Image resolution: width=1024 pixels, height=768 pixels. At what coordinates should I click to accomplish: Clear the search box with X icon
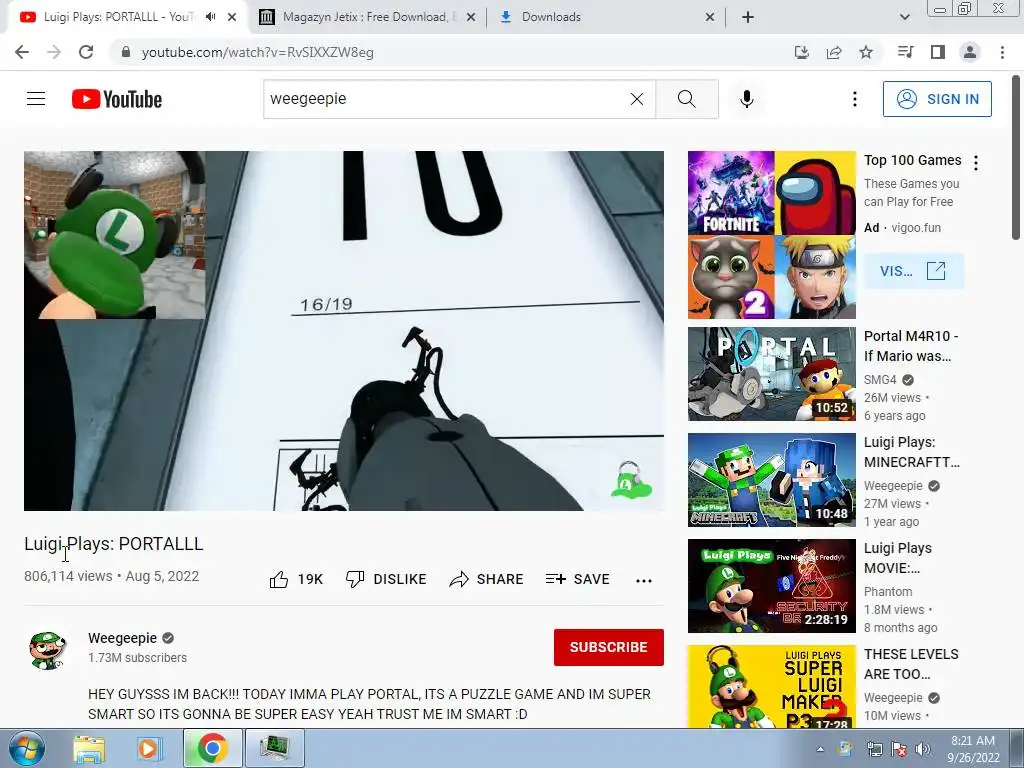click(x=637, y=99)
